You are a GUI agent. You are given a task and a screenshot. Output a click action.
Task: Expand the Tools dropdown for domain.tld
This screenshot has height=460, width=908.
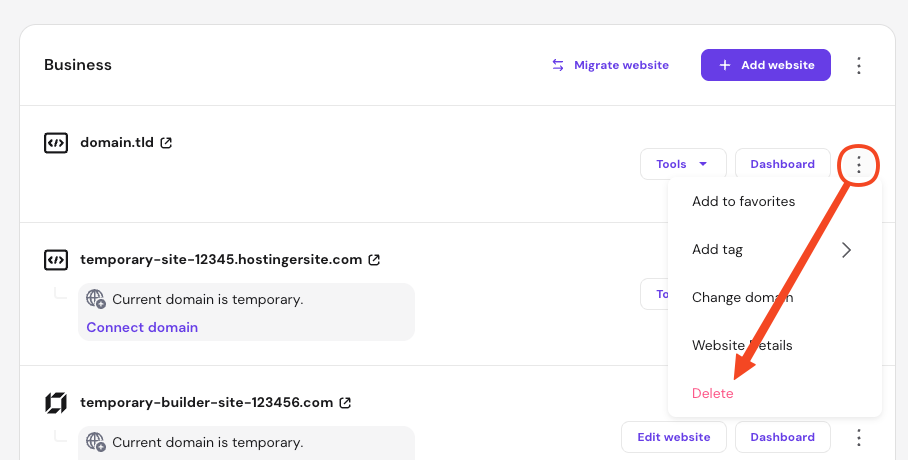[x=683, y=164]
